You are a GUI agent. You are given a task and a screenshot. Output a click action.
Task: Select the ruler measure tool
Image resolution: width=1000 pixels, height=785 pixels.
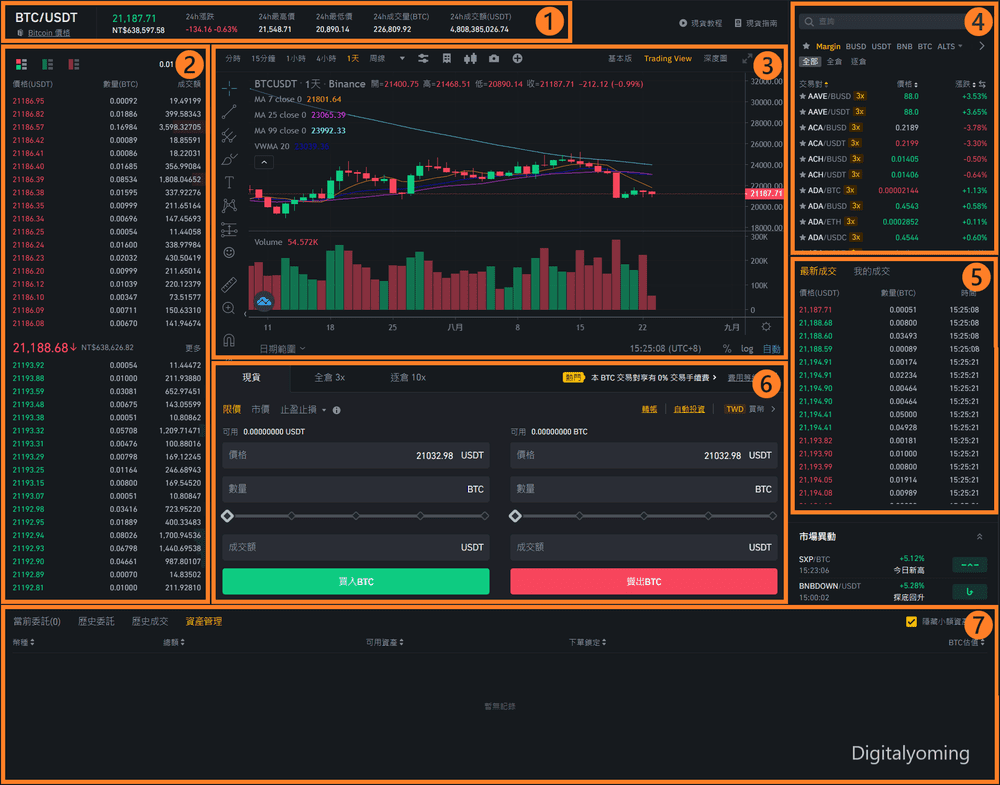tap(229, 284)
